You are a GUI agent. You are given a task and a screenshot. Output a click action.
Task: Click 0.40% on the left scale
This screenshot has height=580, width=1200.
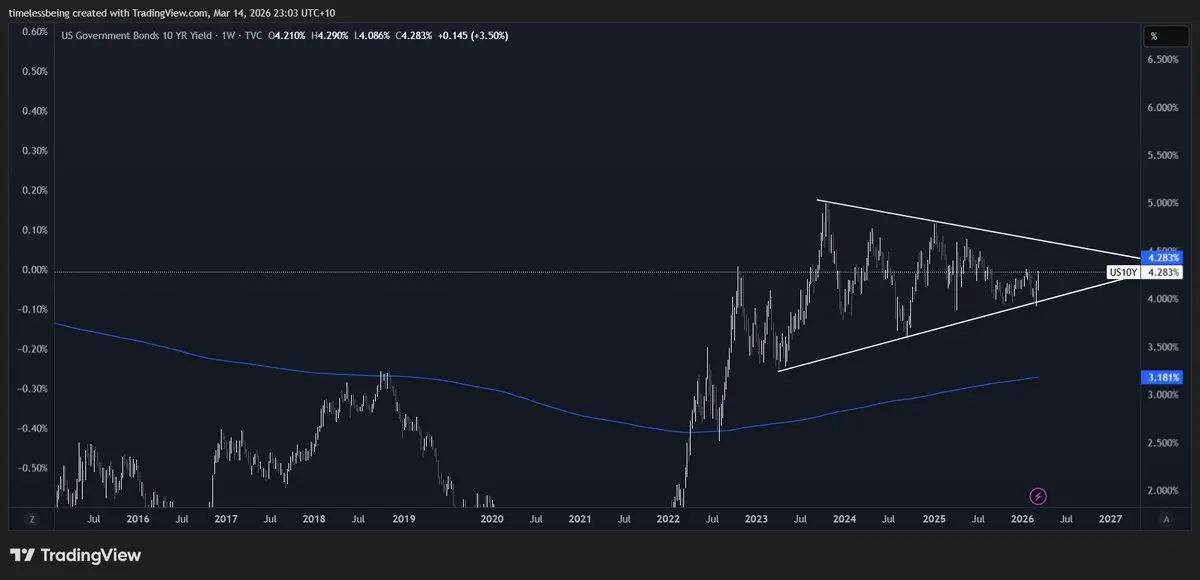point(34,111)
